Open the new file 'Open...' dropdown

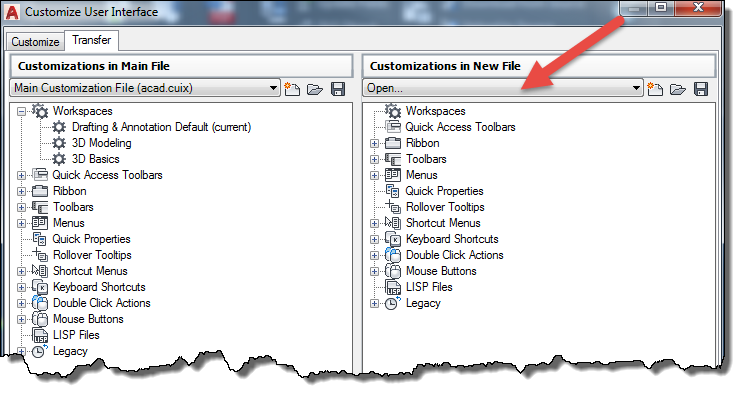(503, 88)
